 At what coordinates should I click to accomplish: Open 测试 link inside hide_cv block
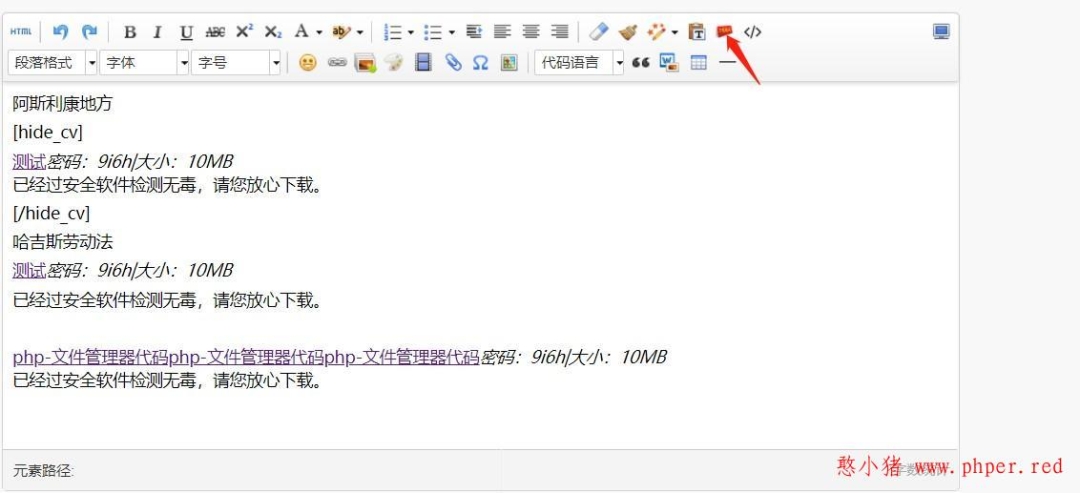29,162
